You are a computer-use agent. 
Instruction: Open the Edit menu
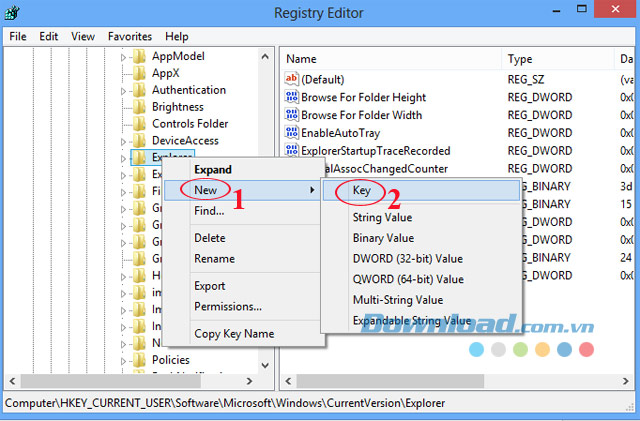(x=49, y=37)
